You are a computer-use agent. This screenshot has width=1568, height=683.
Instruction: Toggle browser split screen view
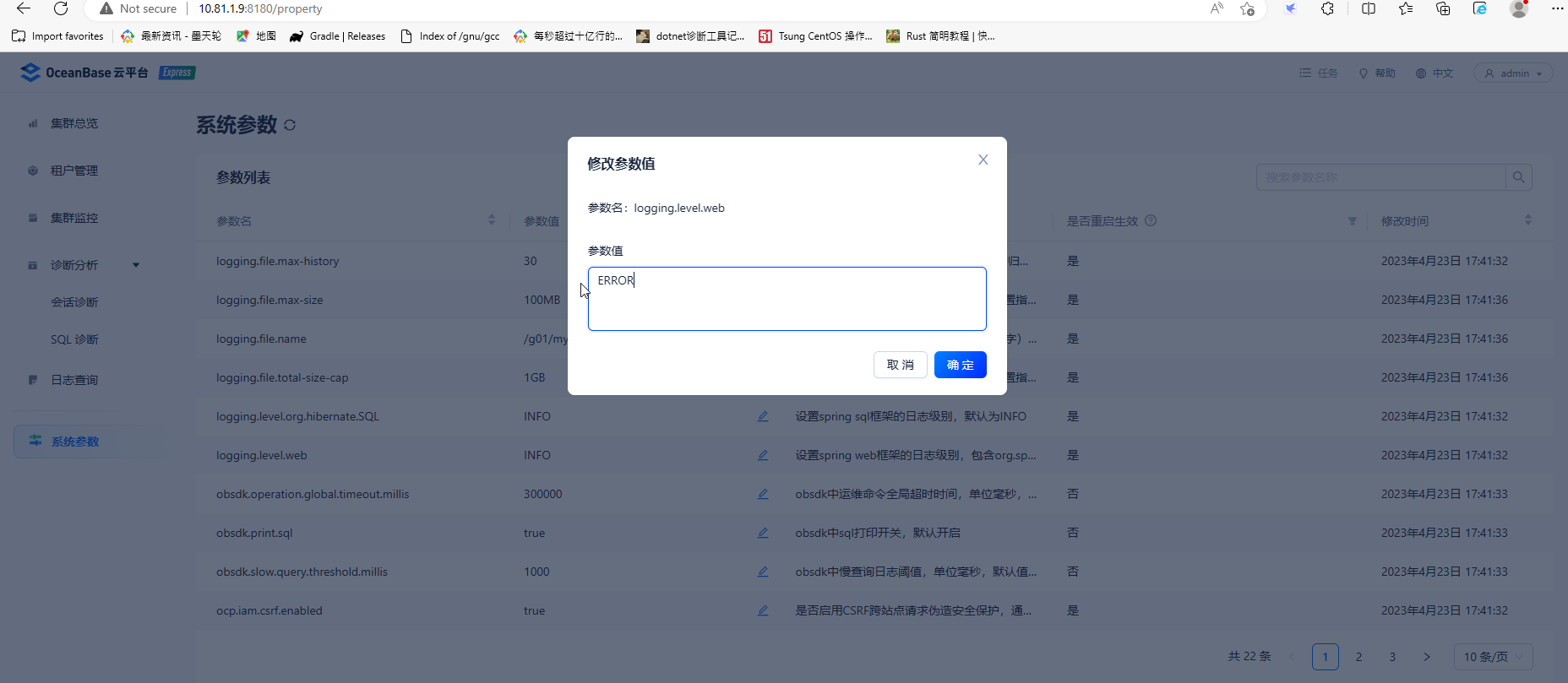click(1369, 8)
